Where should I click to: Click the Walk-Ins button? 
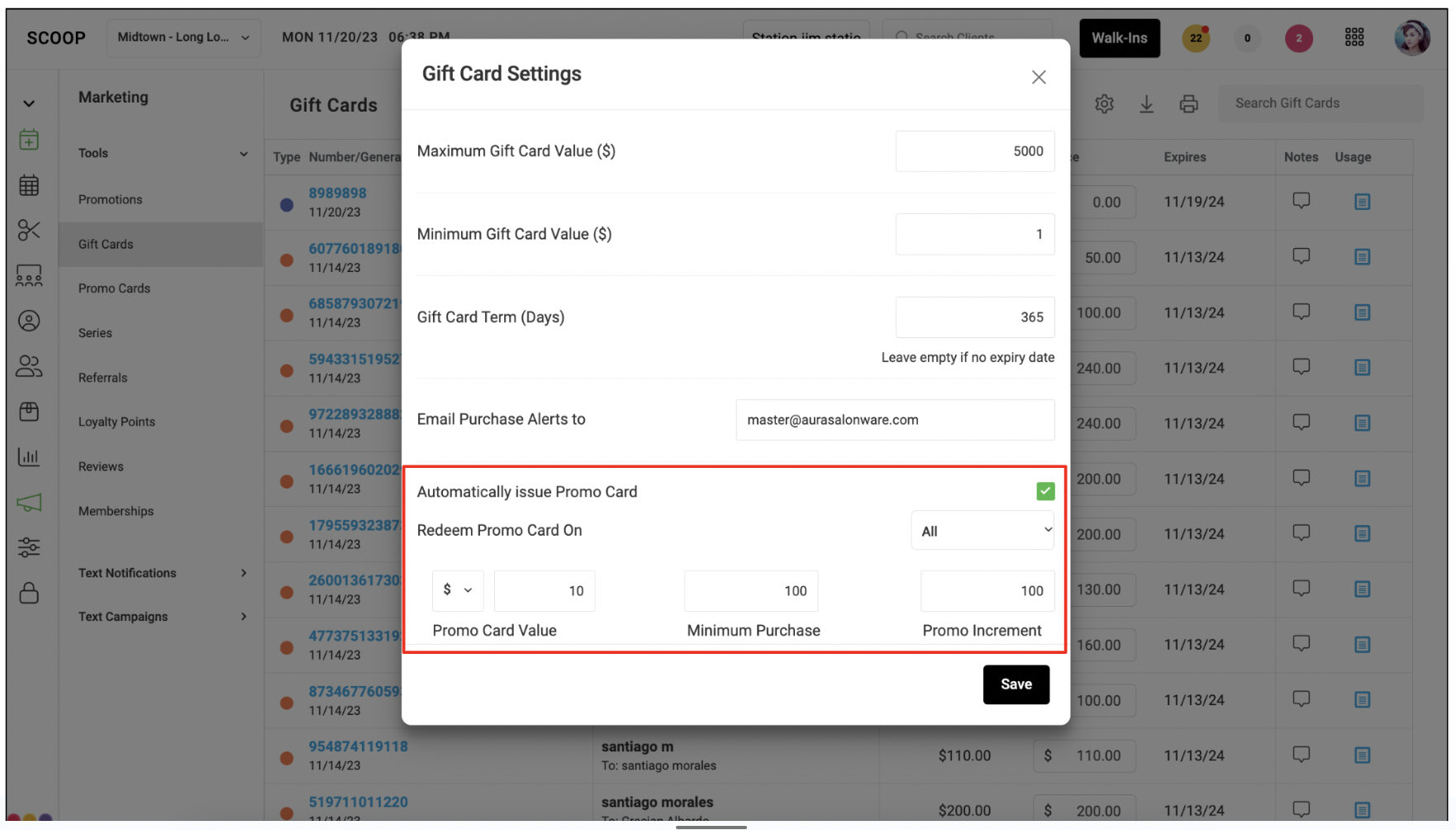click(1119, 38)
